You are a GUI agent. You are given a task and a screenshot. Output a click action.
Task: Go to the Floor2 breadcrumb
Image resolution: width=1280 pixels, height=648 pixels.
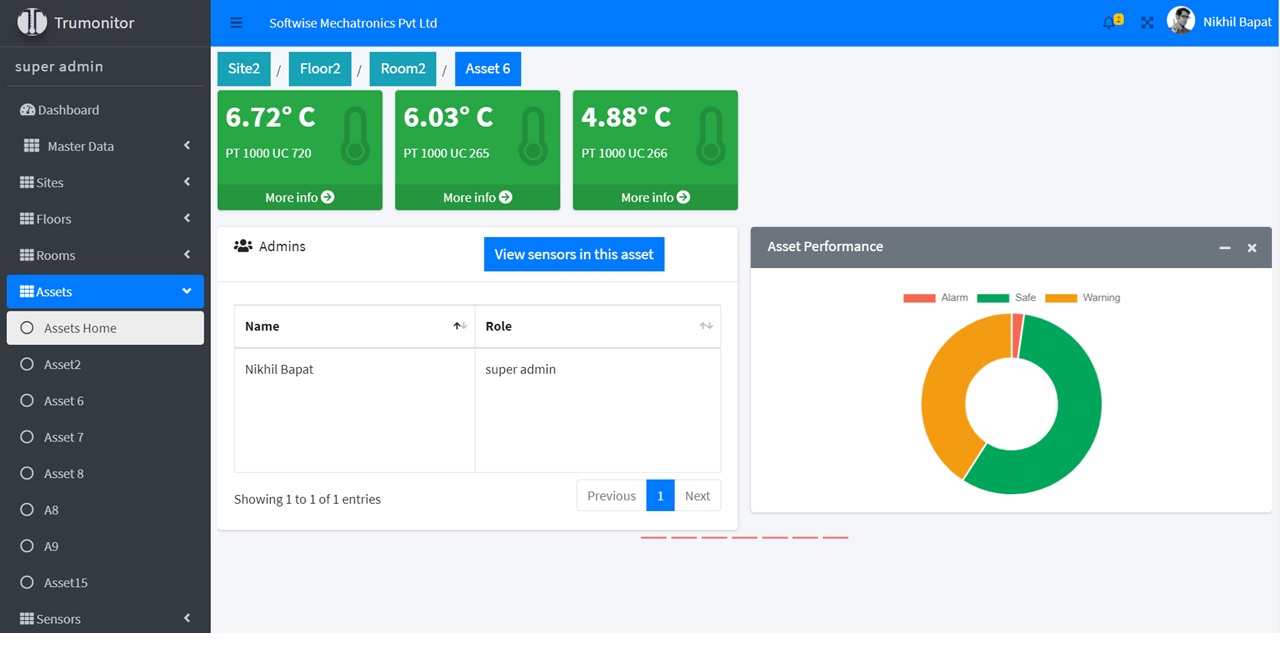[x=320, y=68]
